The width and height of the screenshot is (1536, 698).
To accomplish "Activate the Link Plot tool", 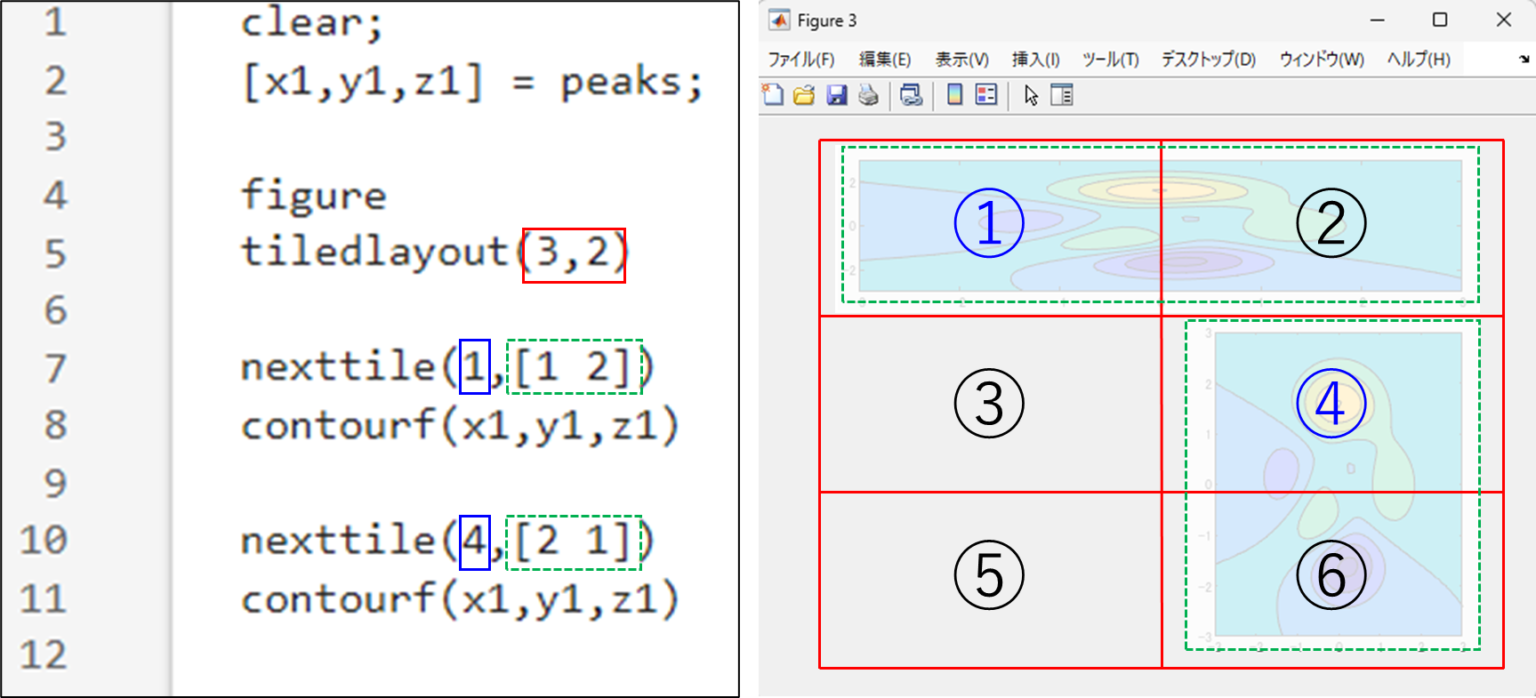I will tap(910, 95).
